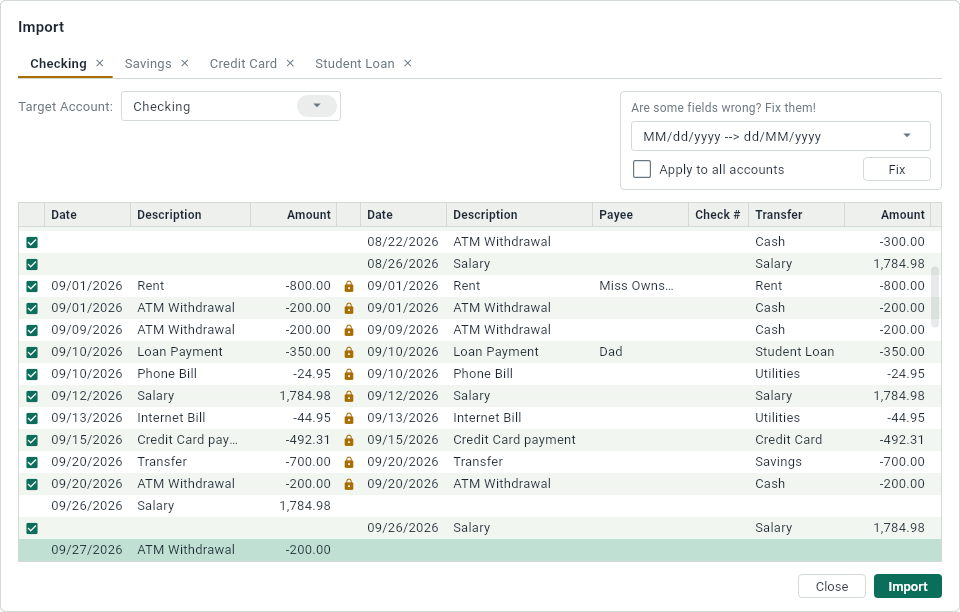Screen dimensions: 960x612
Task: Click the Transfer column header
Action: point(796,215)
